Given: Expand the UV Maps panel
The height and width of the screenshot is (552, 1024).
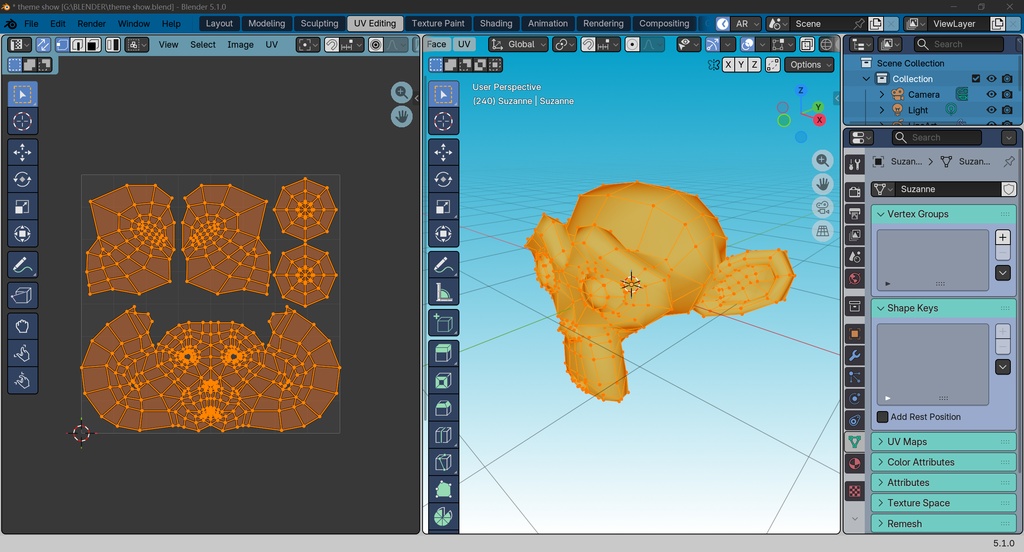Looking at the screenshot, I should 944,442.
